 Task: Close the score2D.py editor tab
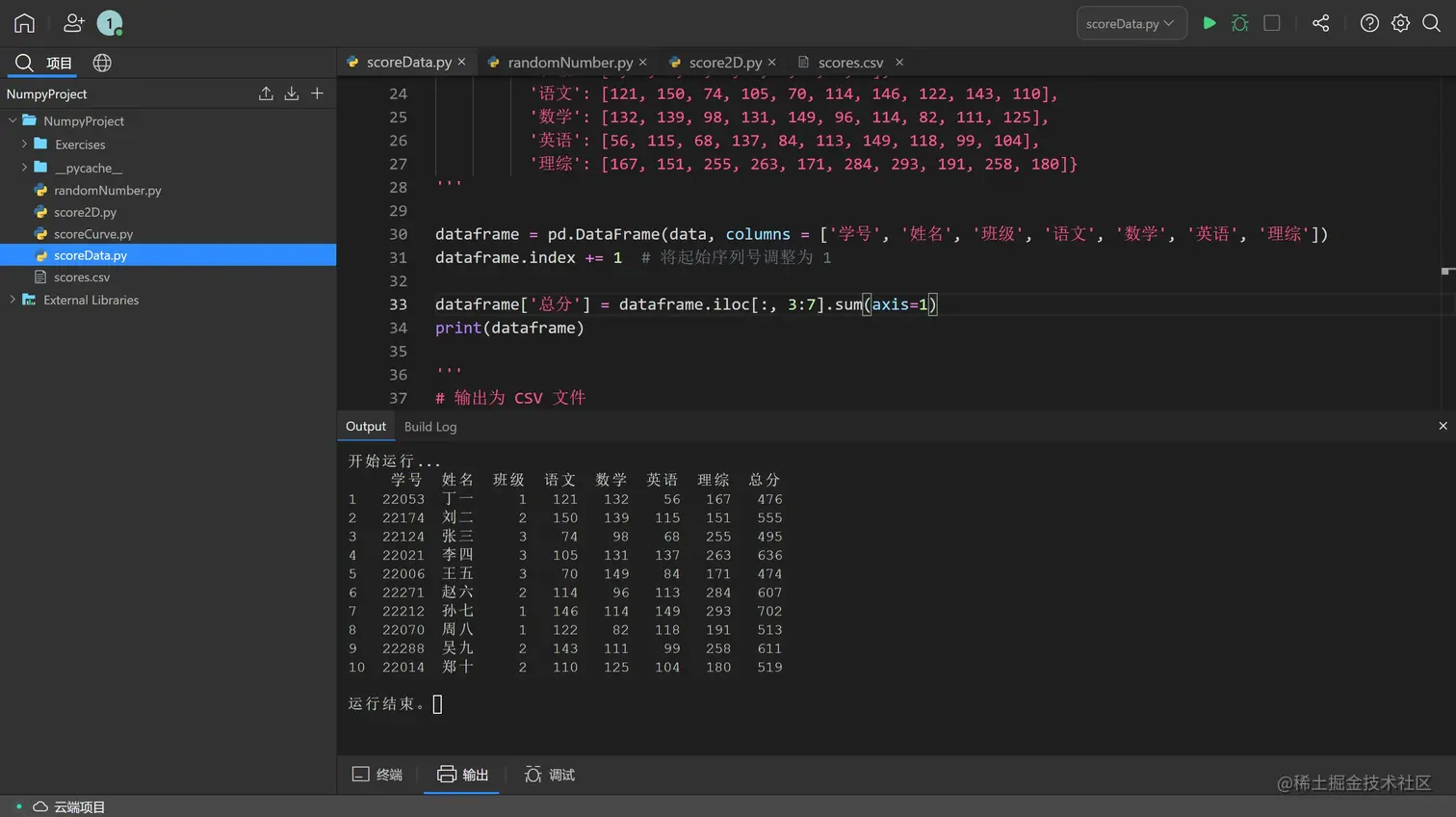point(772,62)
